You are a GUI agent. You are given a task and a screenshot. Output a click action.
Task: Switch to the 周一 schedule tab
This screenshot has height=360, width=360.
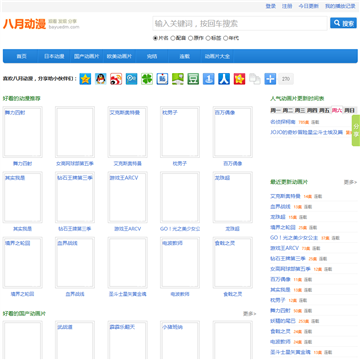(x=276, y=110)
